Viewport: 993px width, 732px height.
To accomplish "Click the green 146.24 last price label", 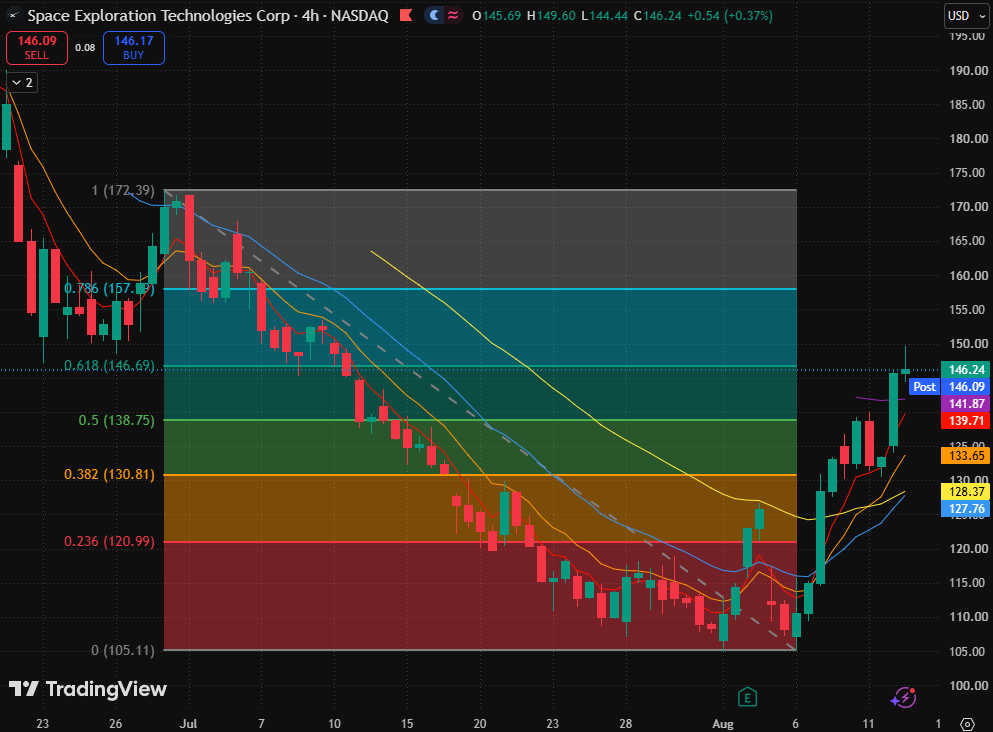I will coord(966,370).
